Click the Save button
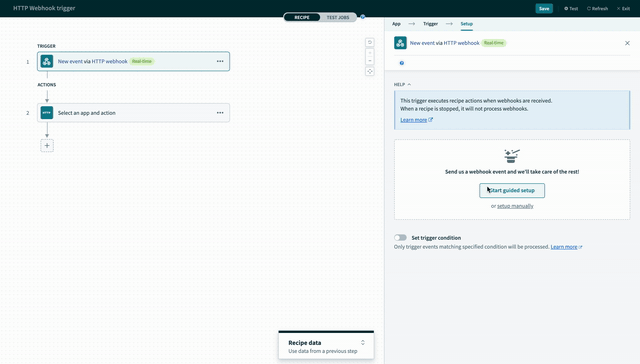The image size is (640, 364). click(x=544, y=9)
